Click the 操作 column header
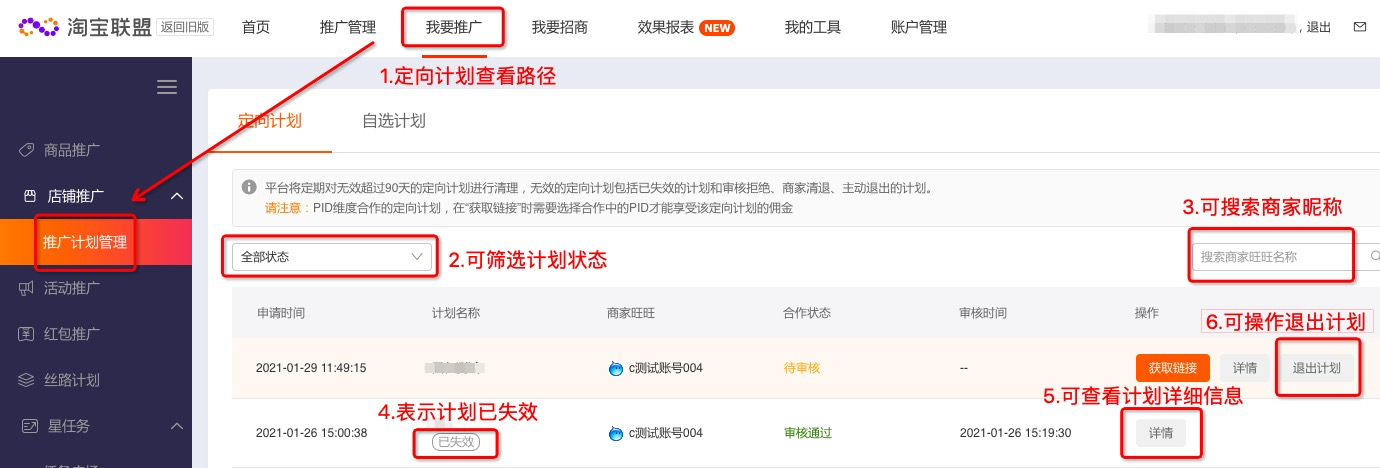 (1147, 313)
